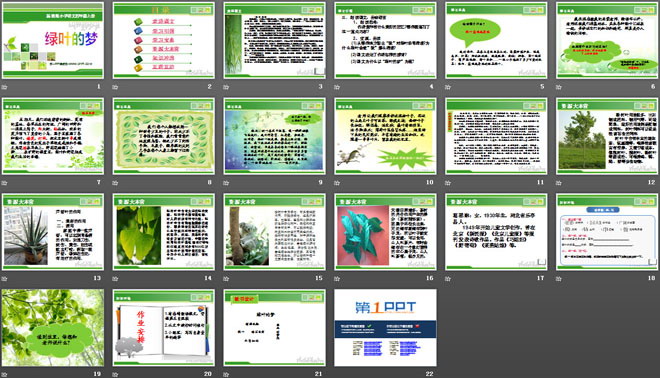Select slide 16 thumbnail with teal leaves on red

(x=385, y=232)
